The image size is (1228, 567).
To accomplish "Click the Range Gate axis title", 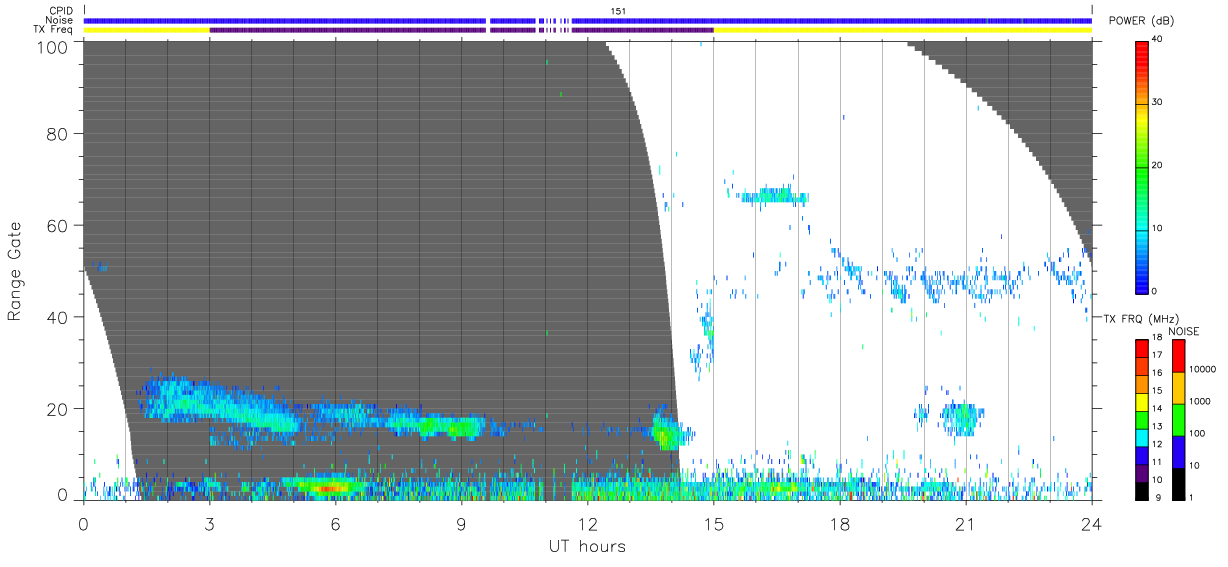I will [x=15, y=271].
